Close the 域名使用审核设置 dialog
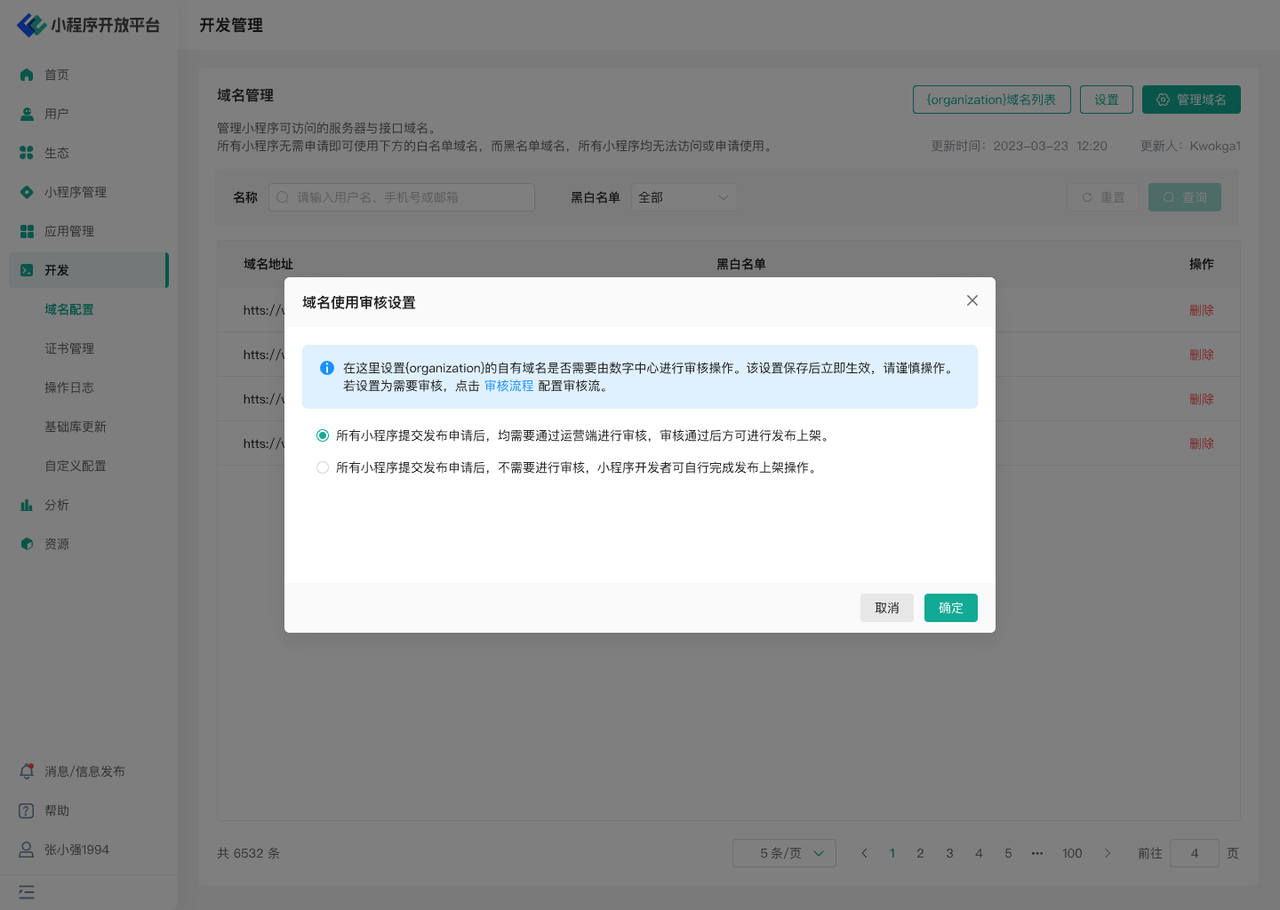Screen dimensions: 1280x910 coord(972,301)
